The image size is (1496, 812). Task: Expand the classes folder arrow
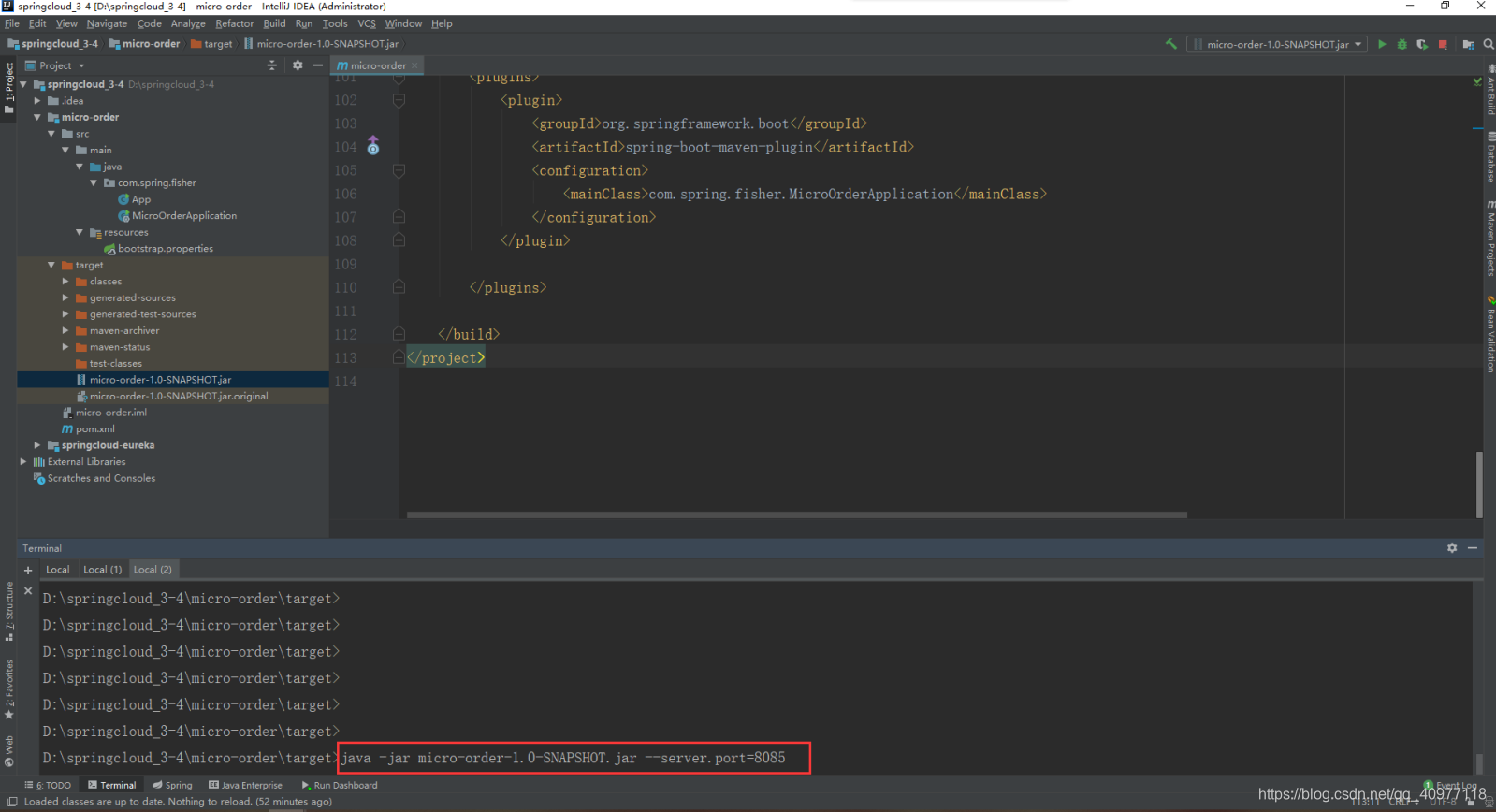[65, 282]
